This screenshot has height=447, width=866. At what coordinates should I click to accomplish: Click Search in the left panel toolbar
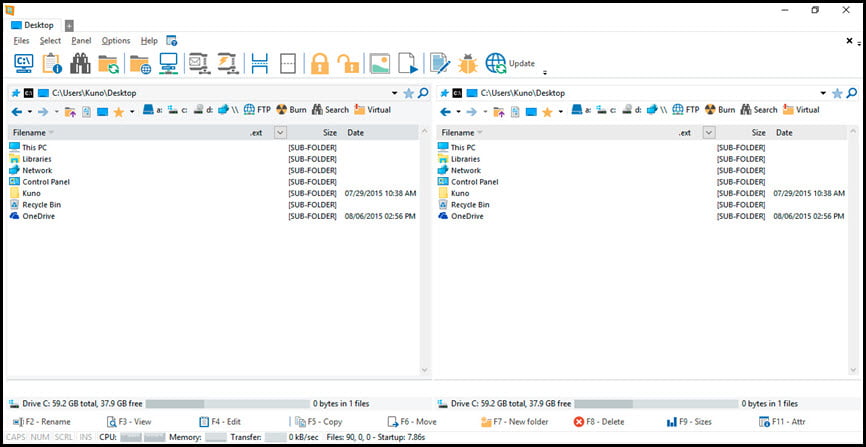(330, 109)
